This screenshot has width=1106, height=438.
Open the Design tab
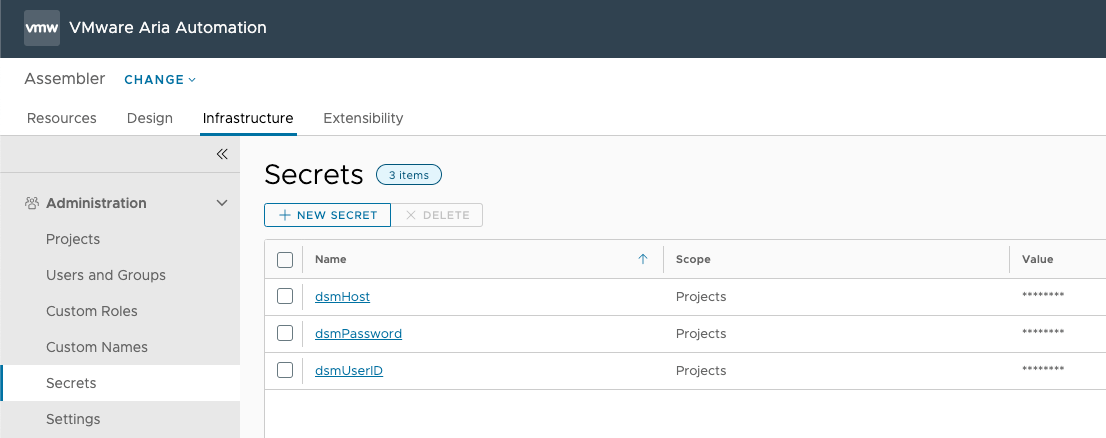pyautogui.click(x=150, y=118)
